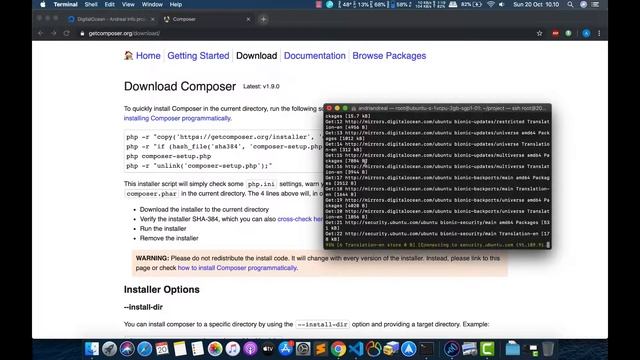The height and width of the screenshot is (360, 640).
Task: Click the battery status in menu bar
Action: tap(471, 4)
